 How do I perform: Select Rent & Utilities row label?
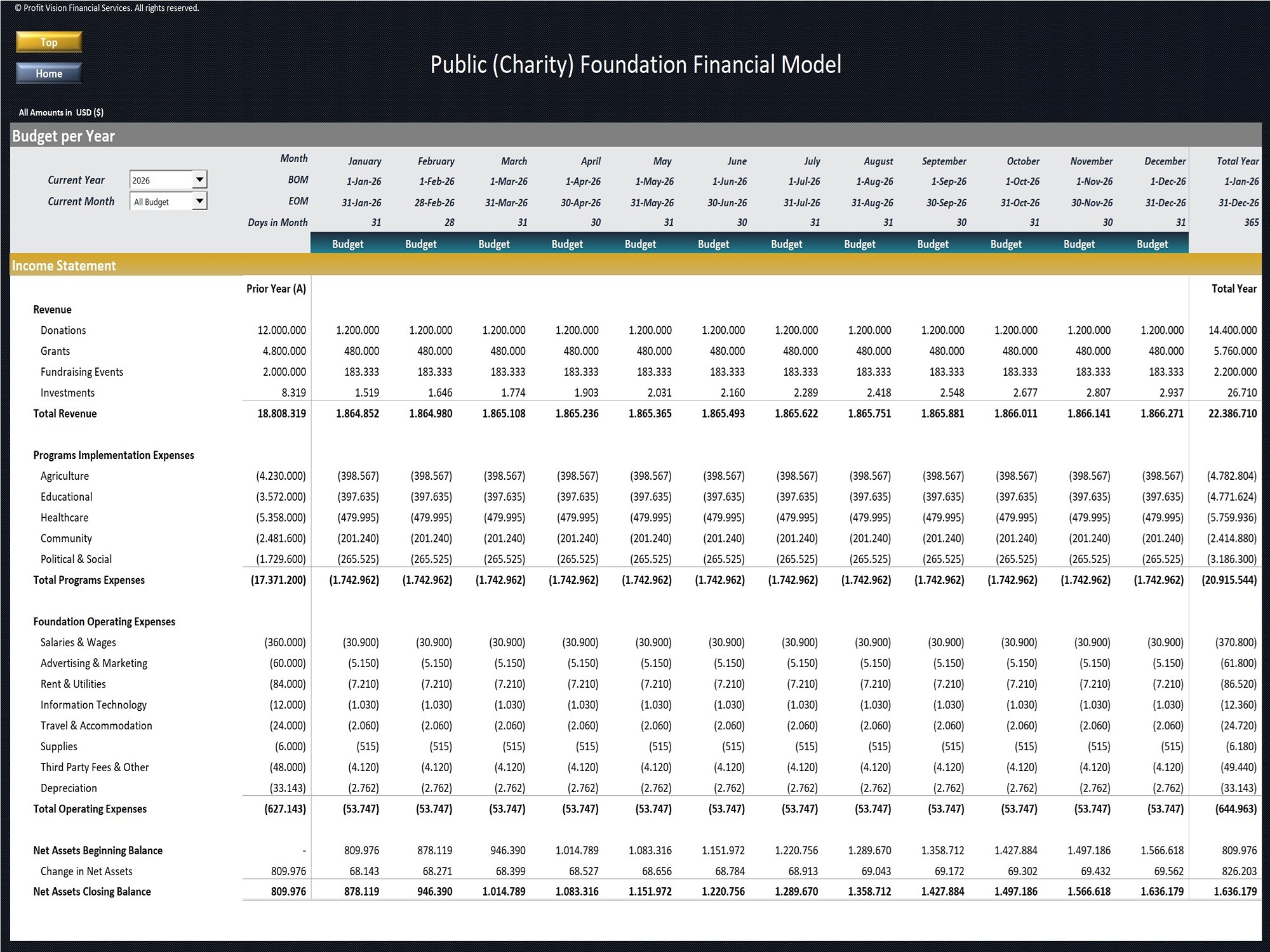click(73, 684)
